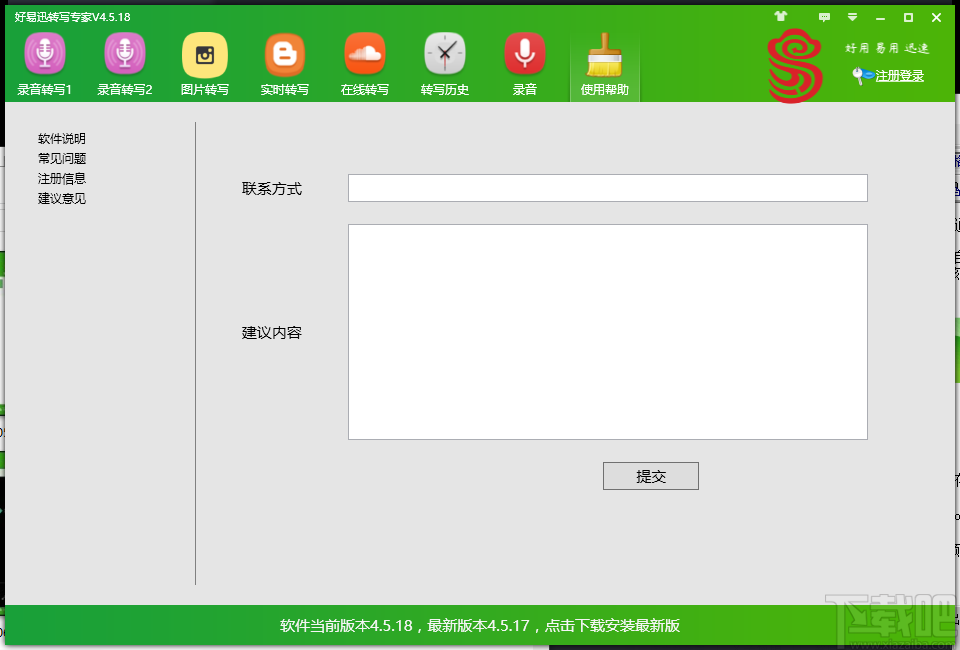View the 常见问题 FAQ section
The height and width of the screenshot is (650, 960).
(61, 158)
